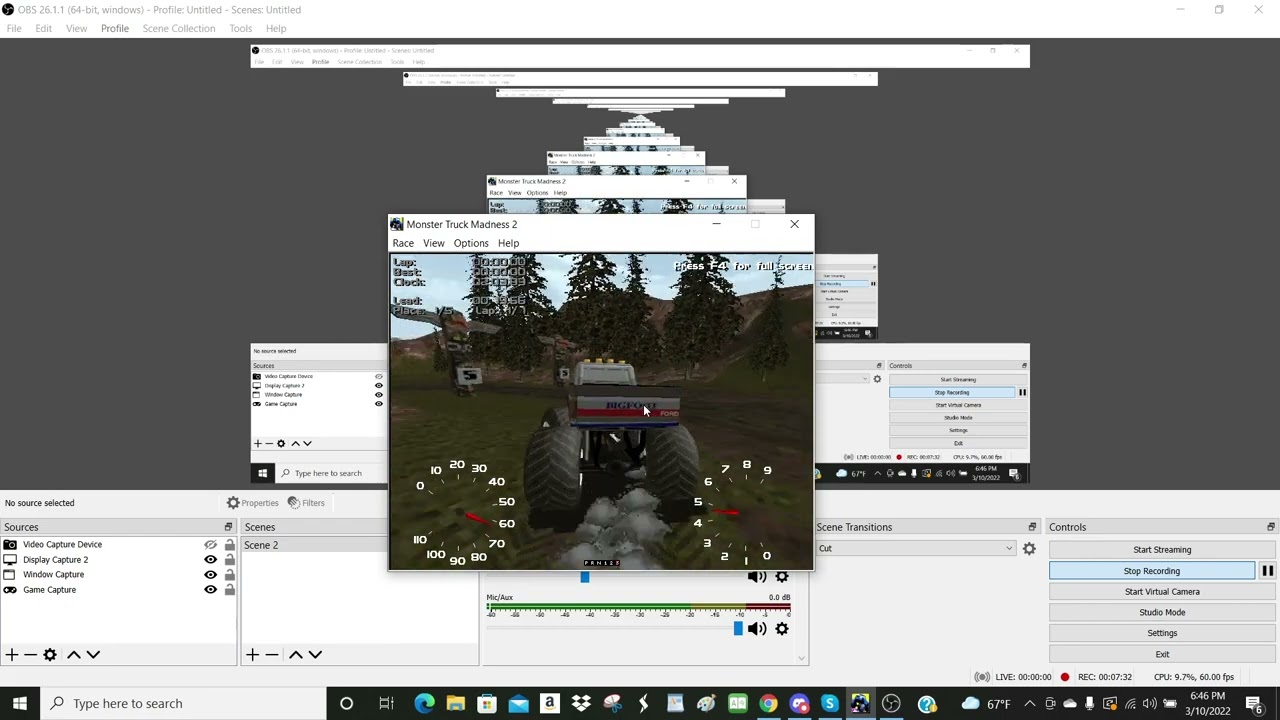Undock the Sources panel
The image size is (1280, 720).
point(228,527)
